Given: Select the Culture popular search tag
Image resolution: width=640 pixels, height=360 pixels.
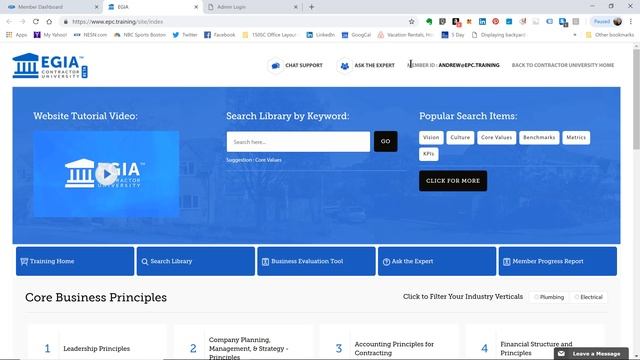Looking at the screenshot, I should (x=460, y=138).
